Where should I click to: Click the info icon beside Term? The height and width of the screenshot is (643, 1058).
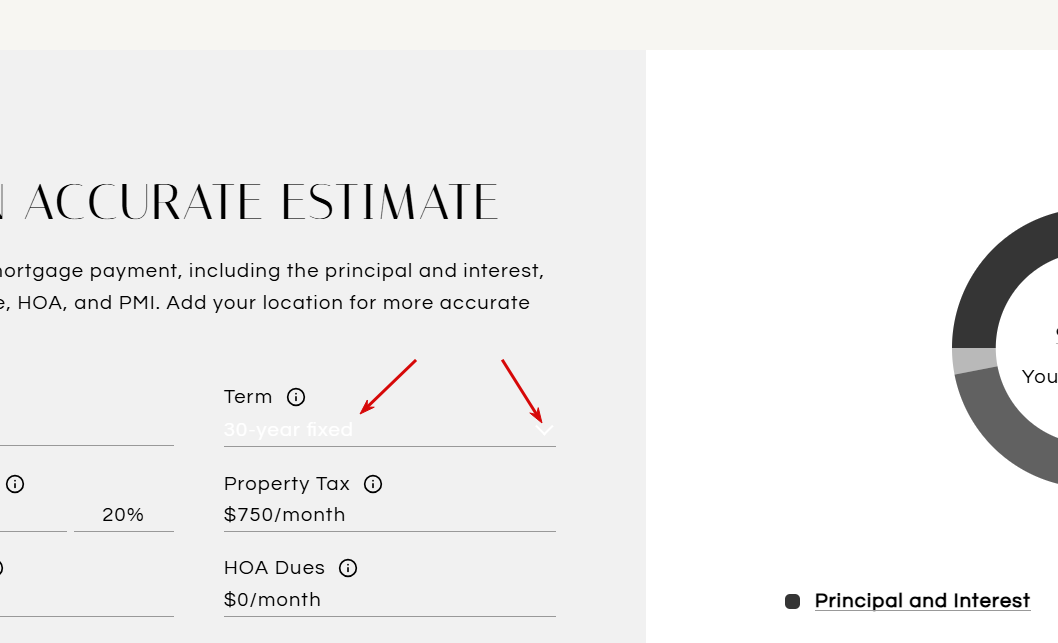(296, 397)
